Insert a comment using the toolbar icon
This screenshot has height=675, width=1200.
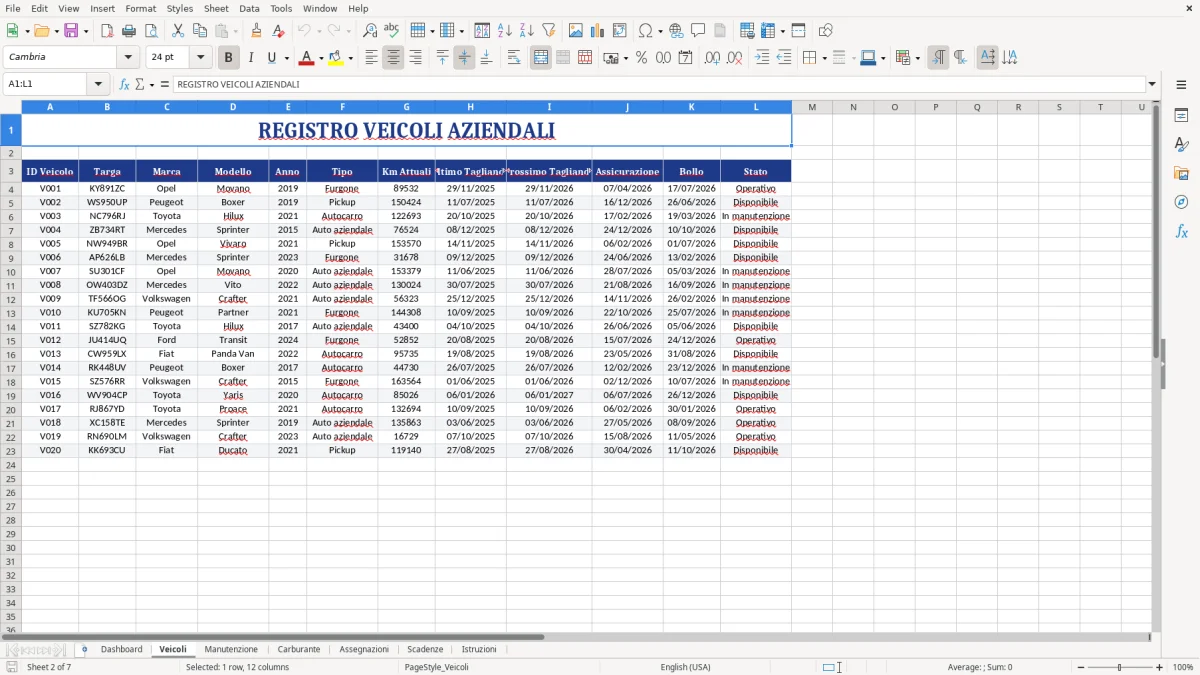699,30
